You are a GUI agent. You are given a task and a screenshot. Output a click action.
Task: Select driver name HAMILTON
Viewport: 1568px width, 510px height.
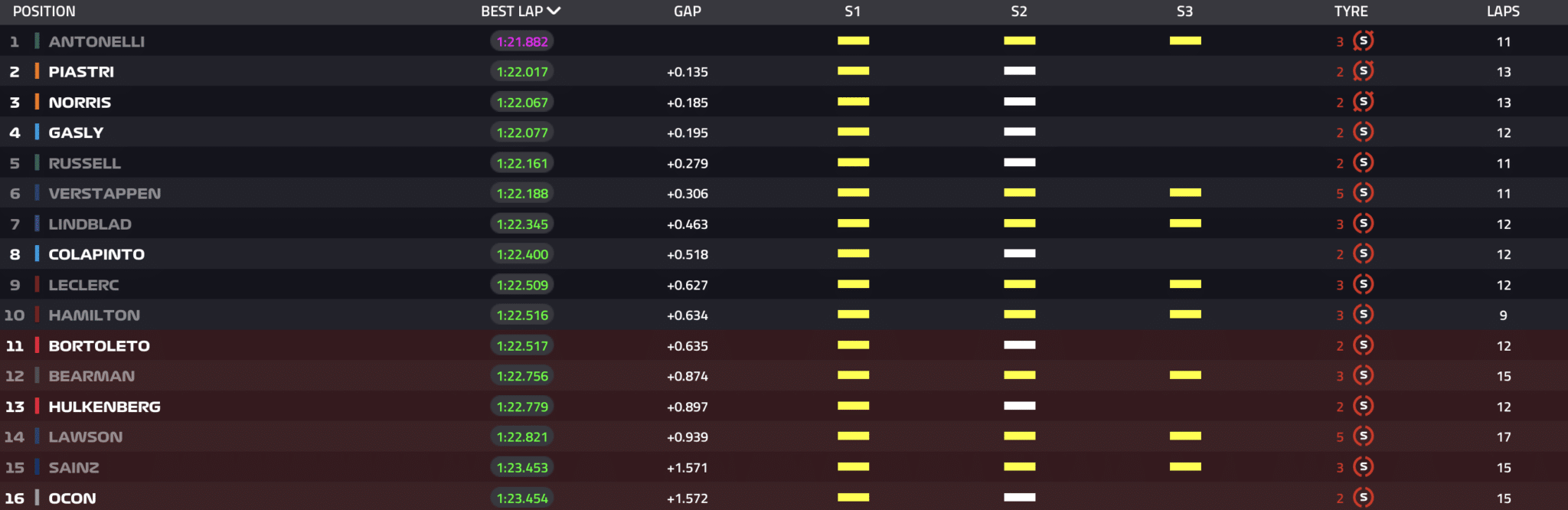pos(94,315)
